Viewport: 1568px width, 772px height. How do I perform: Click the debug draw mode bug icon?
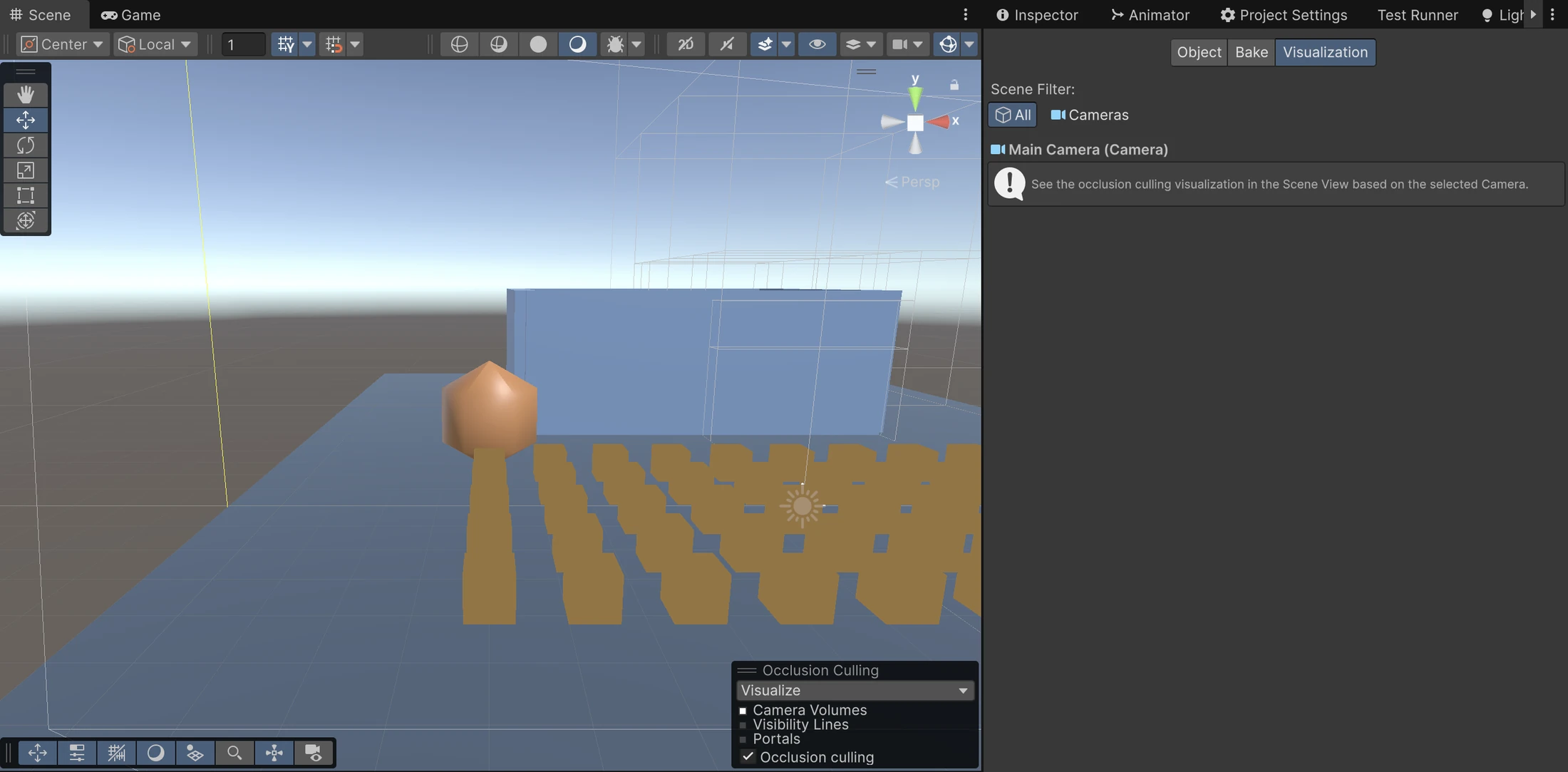pos(614,44)
